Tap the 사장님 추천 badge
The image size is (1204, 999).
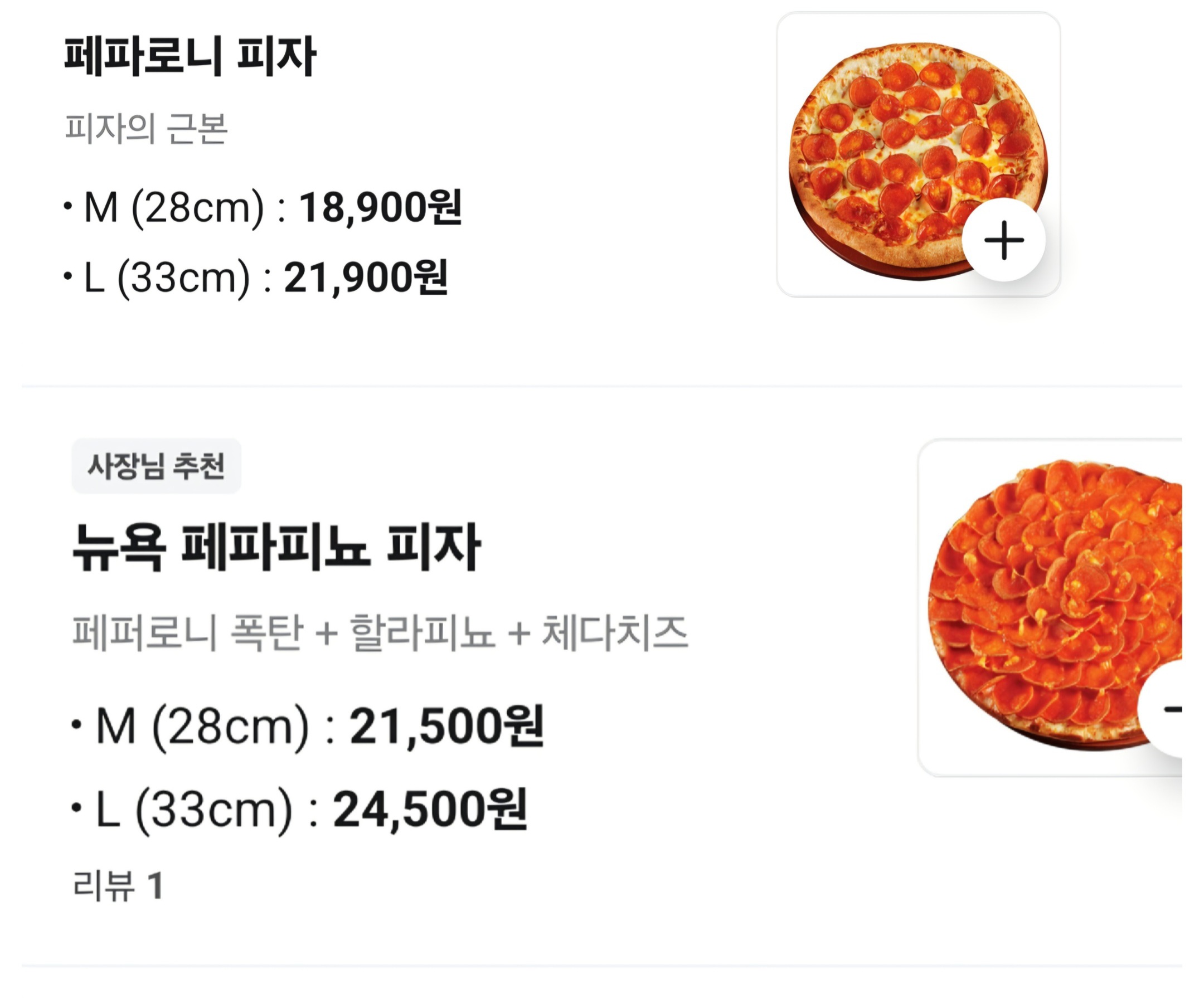point(156,465)
